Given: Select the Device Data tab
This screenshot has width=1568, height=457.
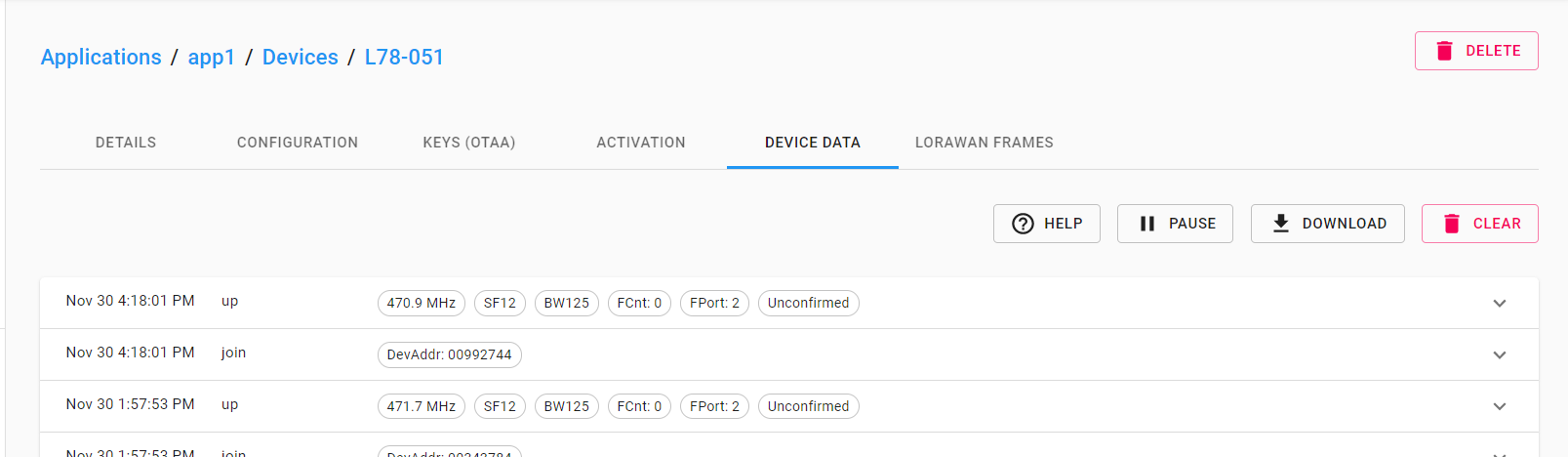Looking at the screenshot, I should click(813, 143).
